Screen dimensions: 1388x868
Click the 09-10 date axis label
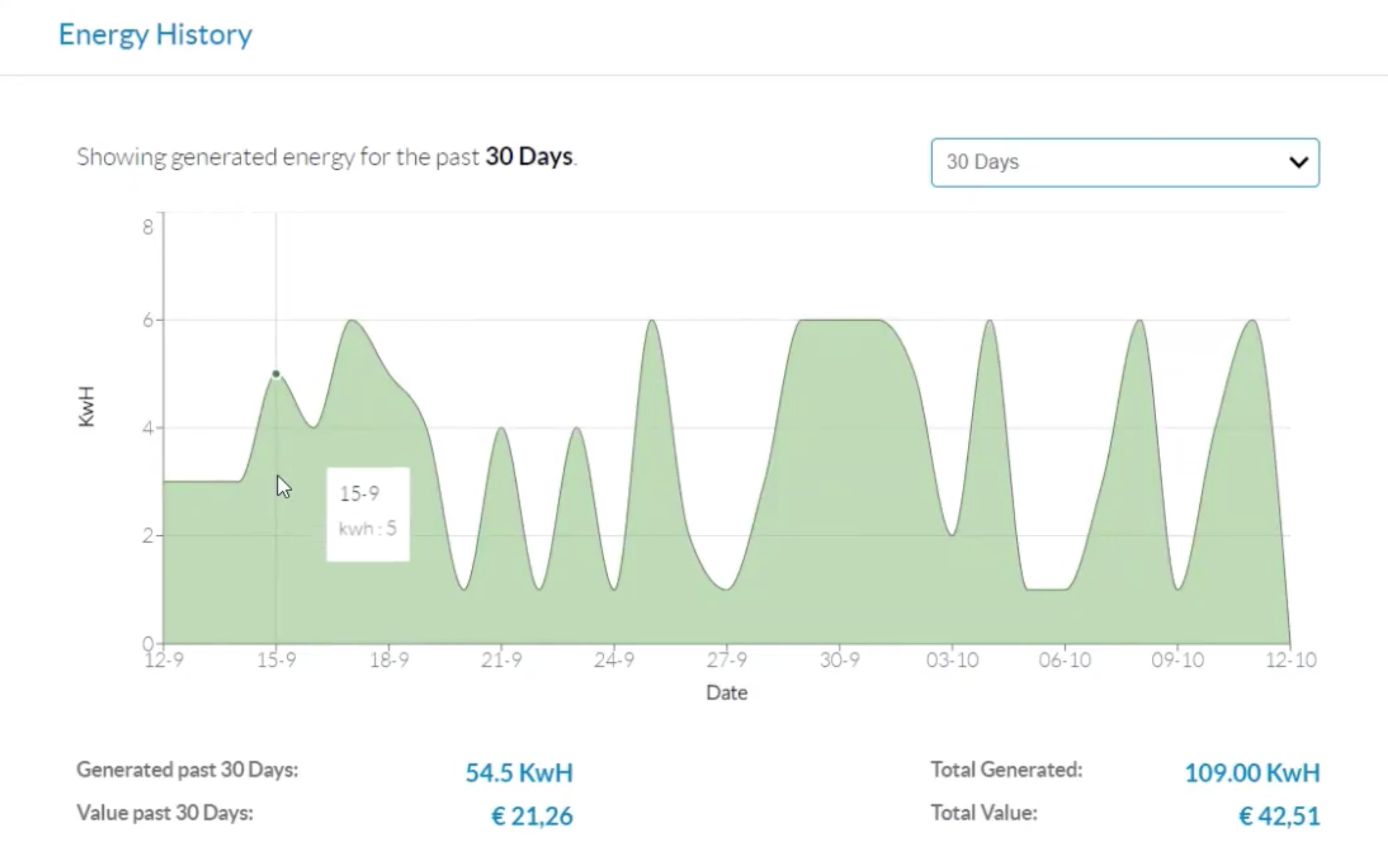point(1177,660)
